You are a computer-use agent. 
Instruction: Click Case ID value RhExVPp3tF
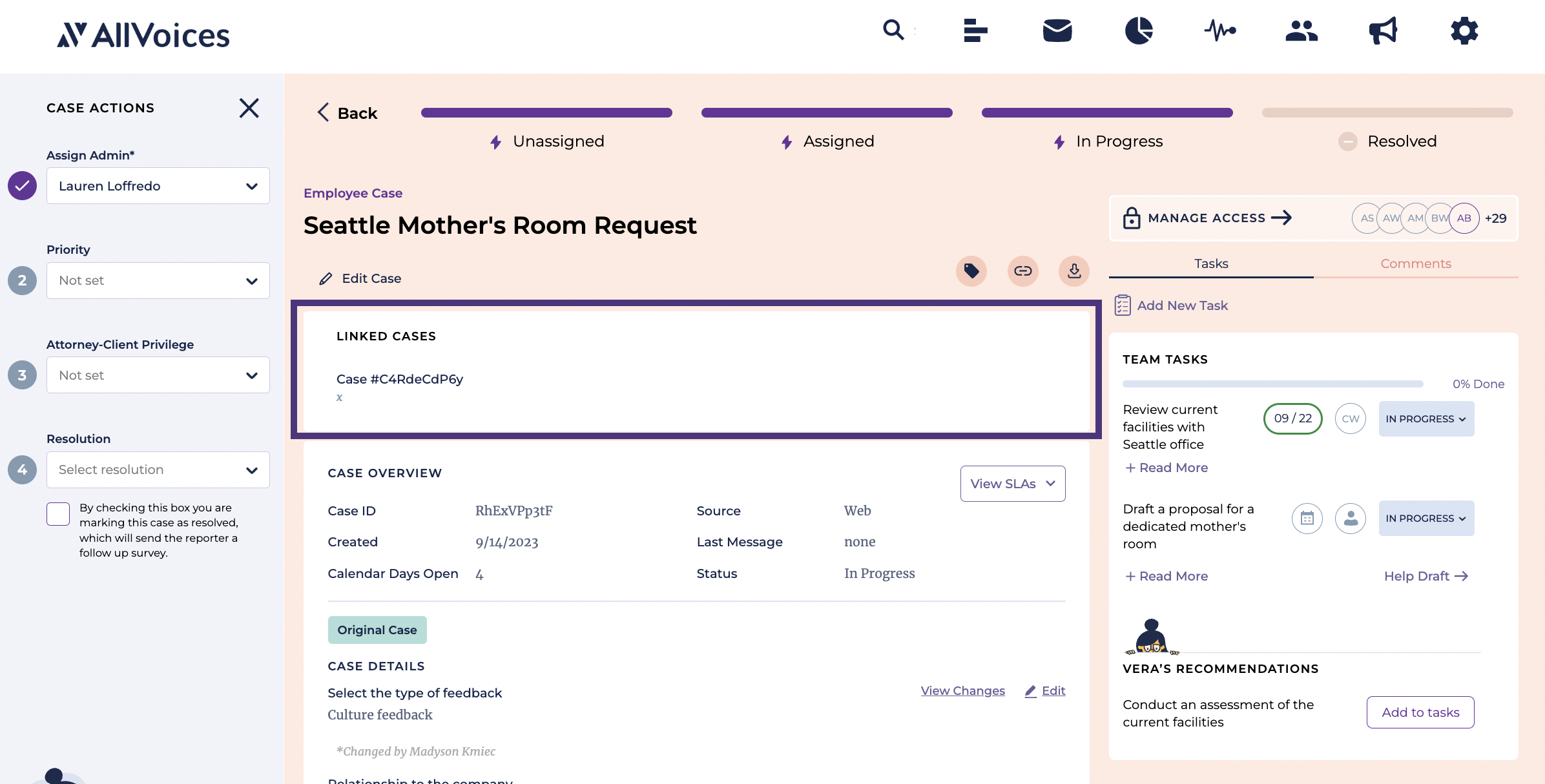pos(513,511)
